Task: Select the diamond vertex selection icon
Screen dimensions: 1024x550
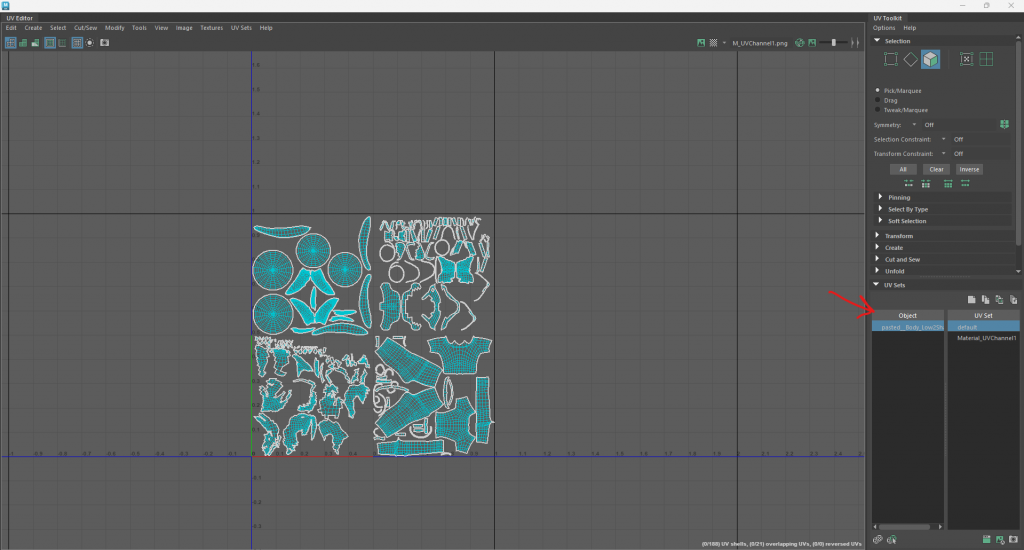Action: (910, 59)
